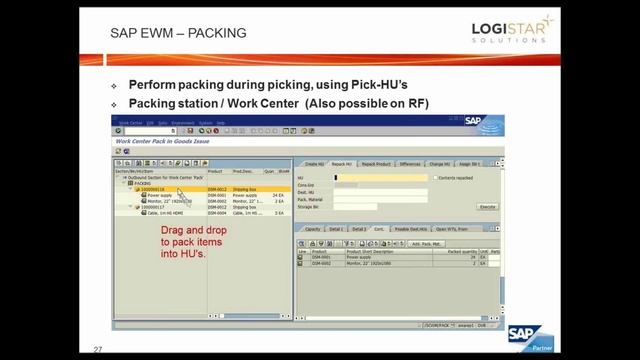Viewport: 640px width, 360px height.
Task: Click the Save icon in SAP toolbar
Action: 190,131
